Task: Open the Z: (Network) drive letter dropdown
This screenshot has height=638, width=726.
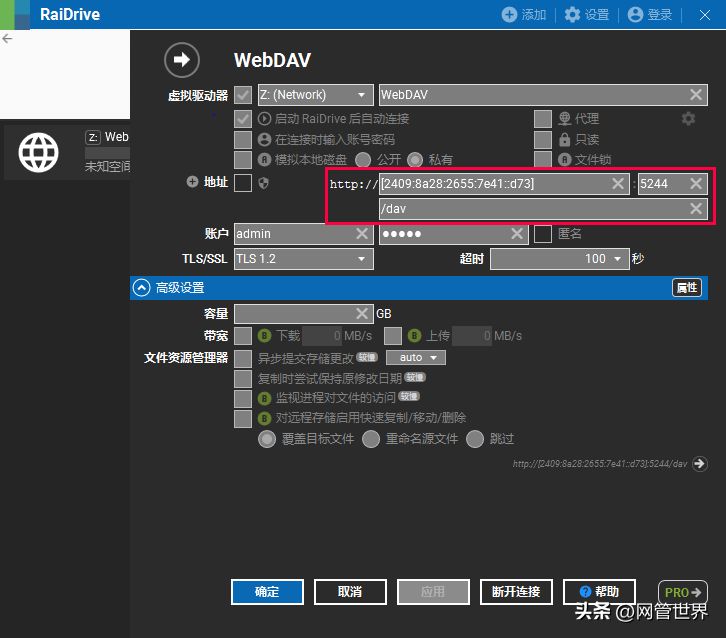Action: [x=315, y=95]
